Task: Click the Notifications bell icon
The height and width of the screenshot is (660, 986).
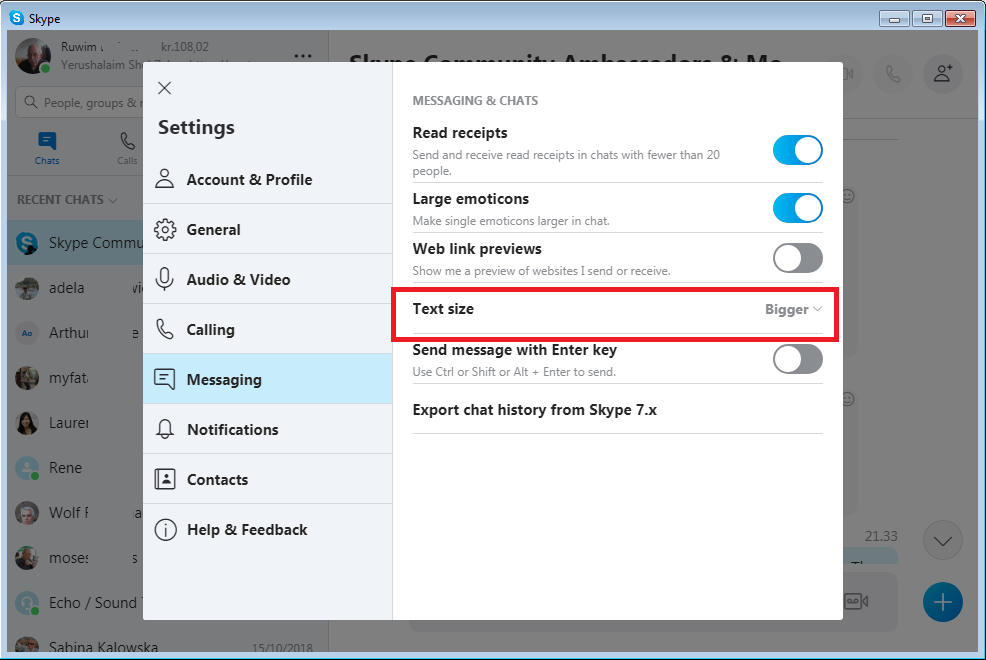Action: (165, 429)
